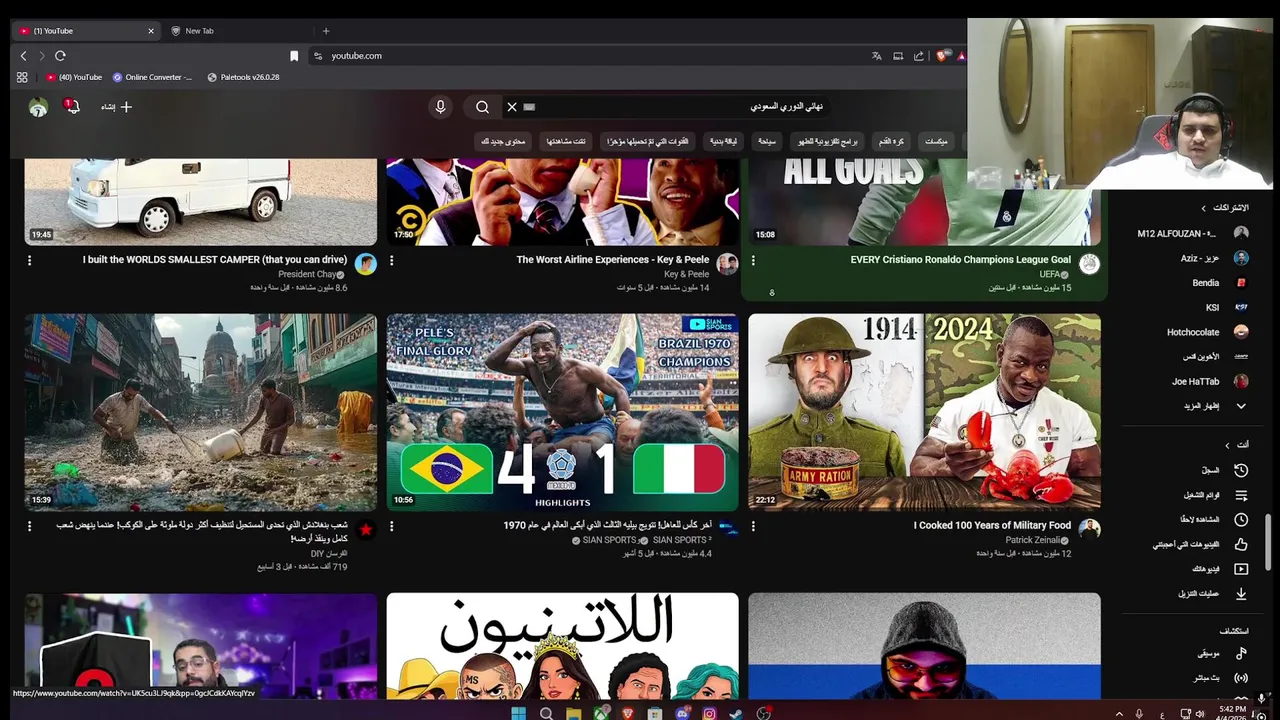Open your videos (فيديوهاتك) icon
Image resolution: width=1280 pixels, height=720 pixels.
click(1241, 569)
